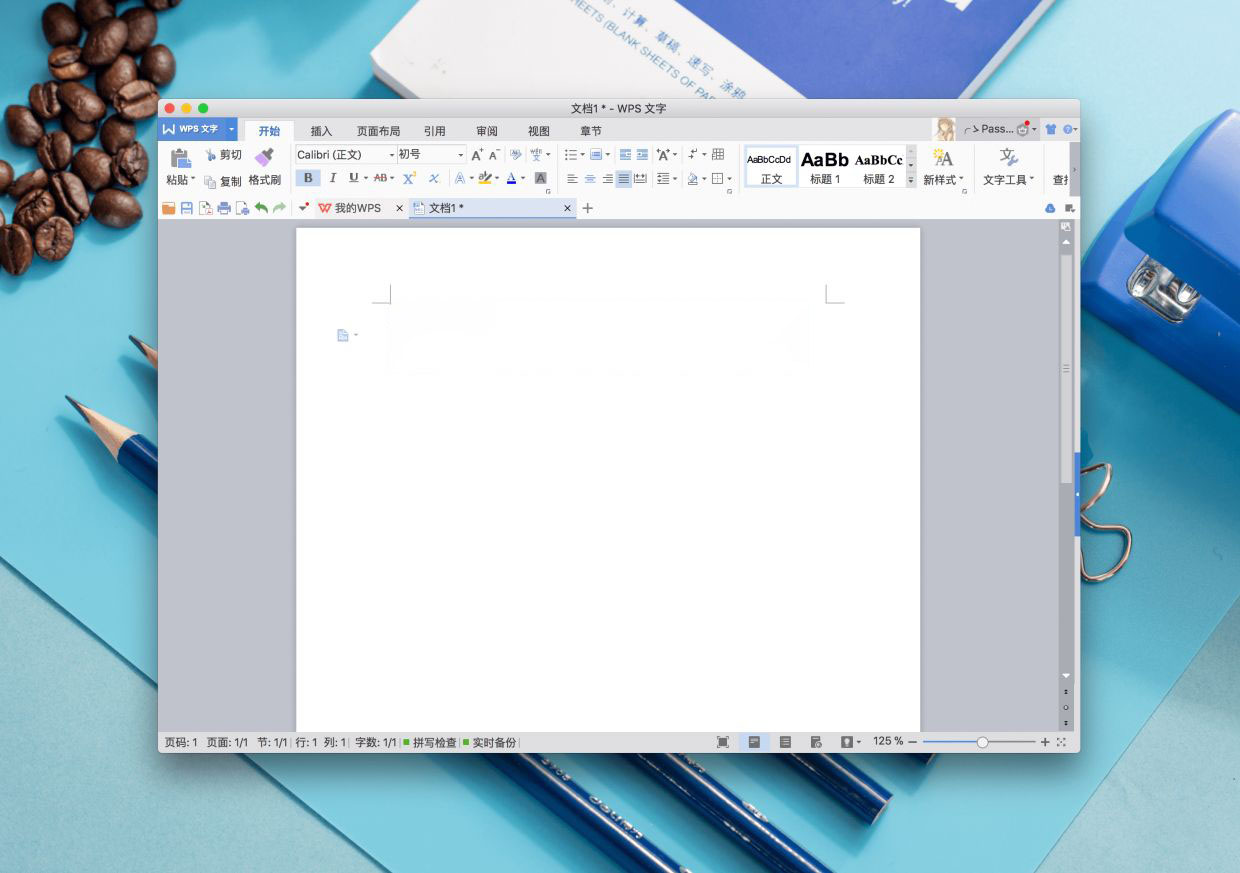The width and height of the screenshot is (1240, 873).
Task: Click the zoom slider handle
Action: (x=982, y=742)
